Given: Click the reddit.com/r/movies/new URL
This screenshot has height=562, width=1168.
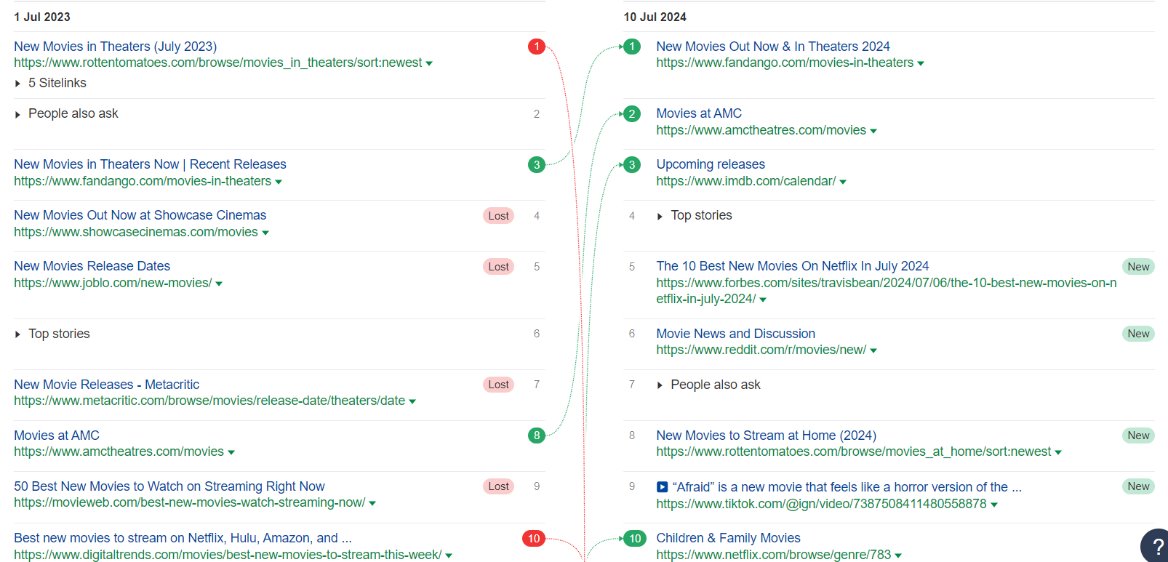Looking at the screenshot, I should coord(761,350).
